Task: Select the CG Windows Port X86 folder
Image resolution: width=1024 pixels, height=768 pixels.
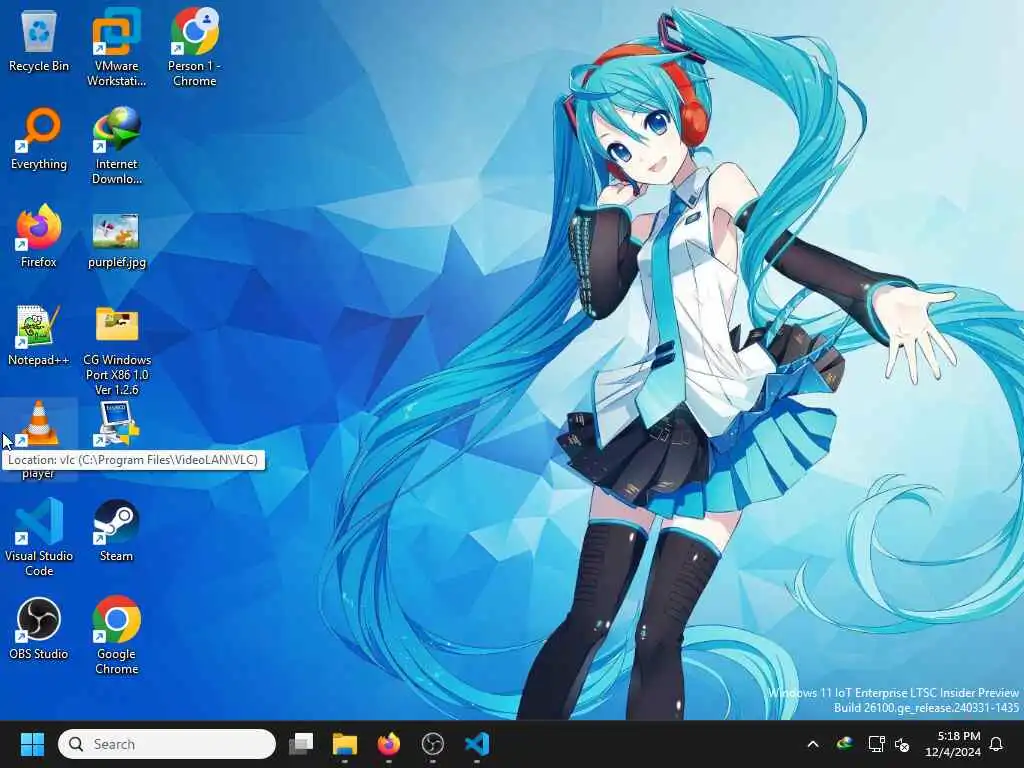Action: coord(116,349)
